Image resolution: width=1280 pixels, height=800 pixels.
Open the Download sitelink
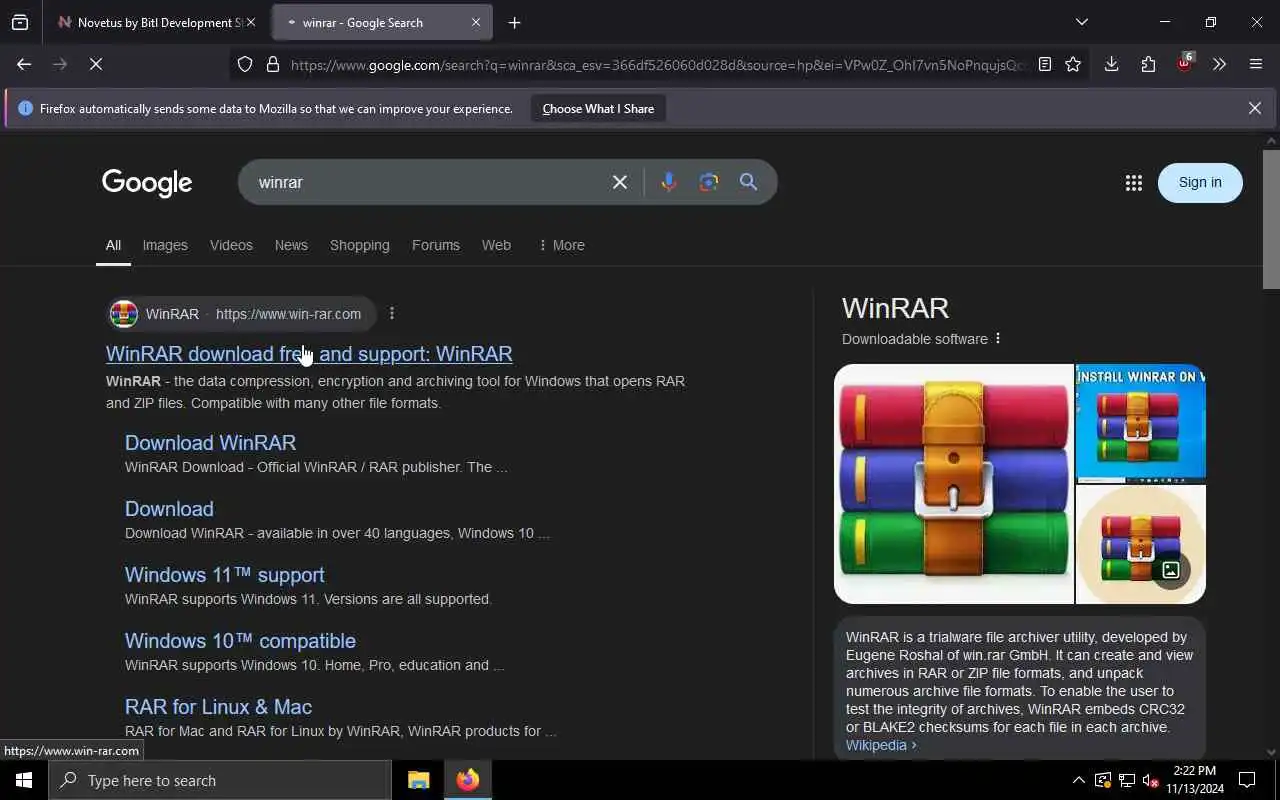click(x=169, y=508)
